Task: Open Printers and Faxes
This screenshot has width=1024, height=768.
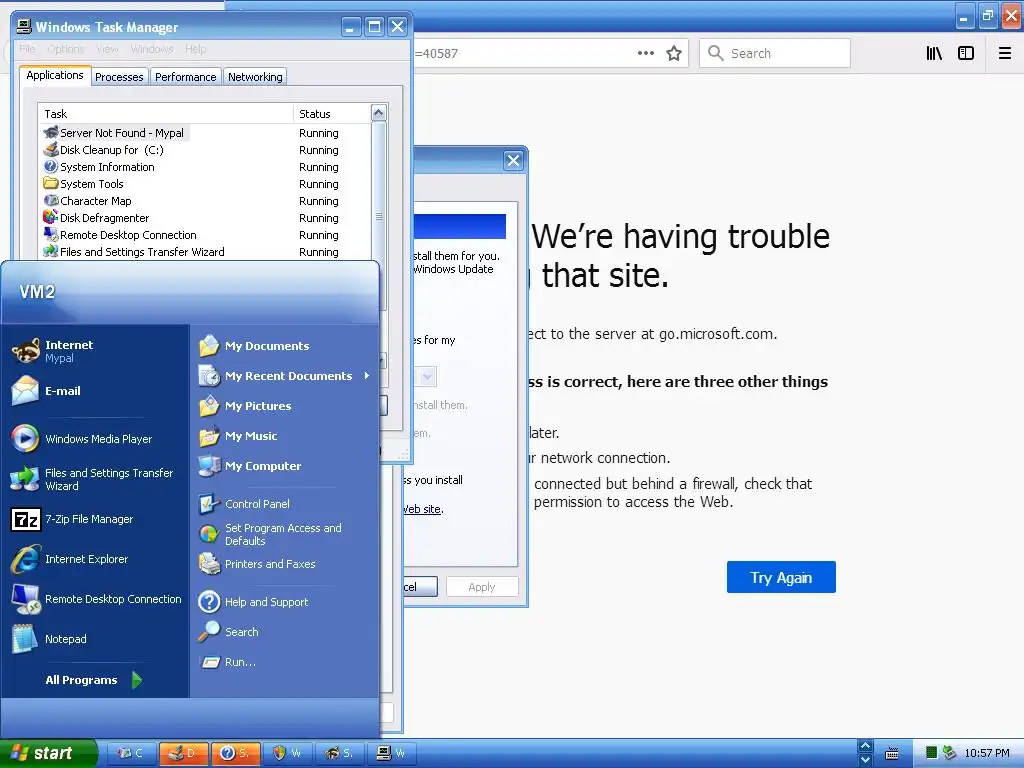Action: (257, 564)
